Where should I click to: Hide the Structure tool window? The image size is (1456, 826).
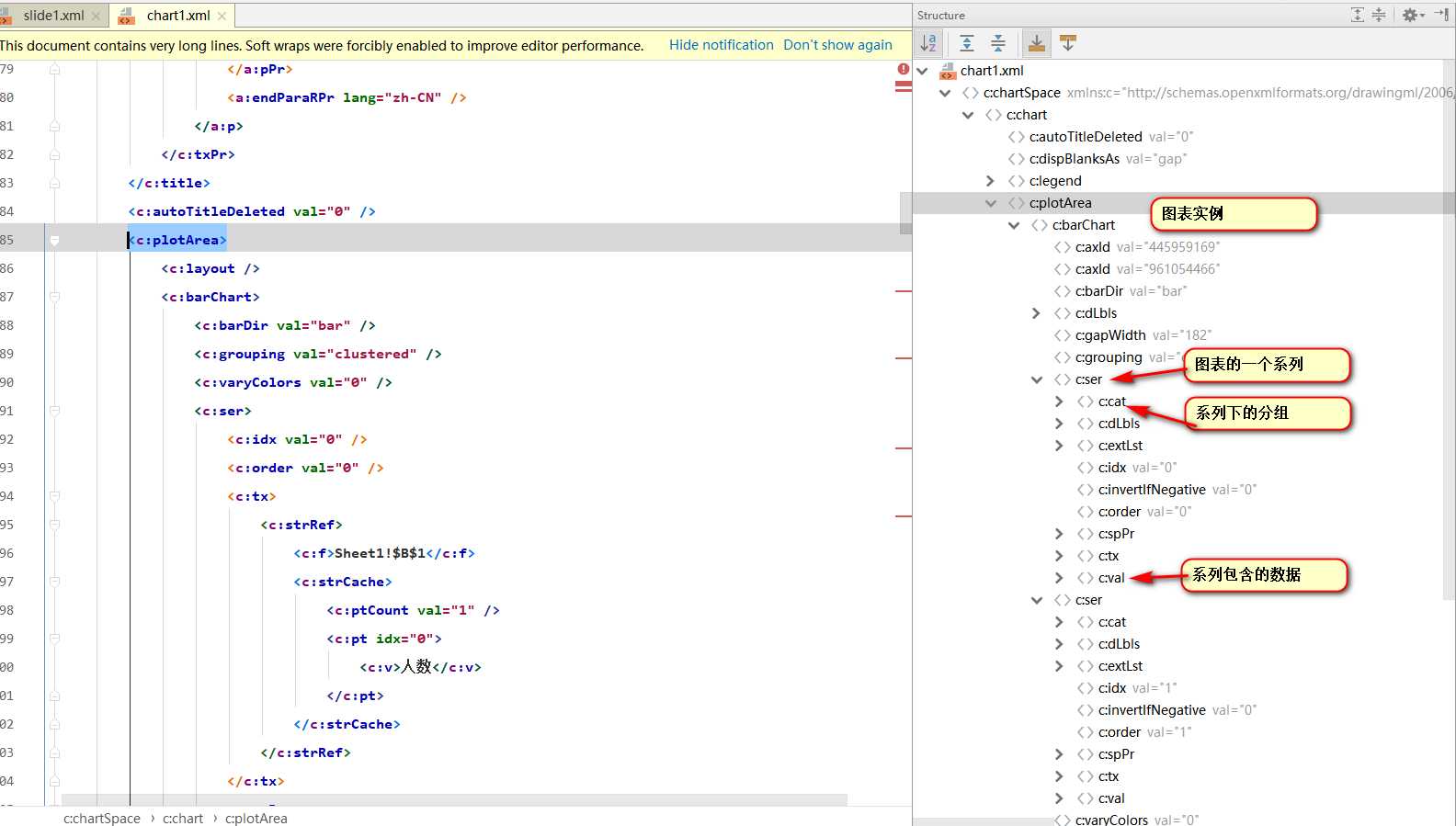[x=1441, y=15]
